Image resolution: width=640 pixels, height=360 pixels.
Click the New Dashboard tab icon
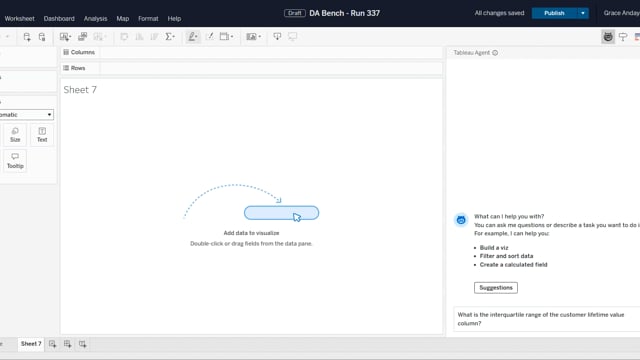pos(67,344)
